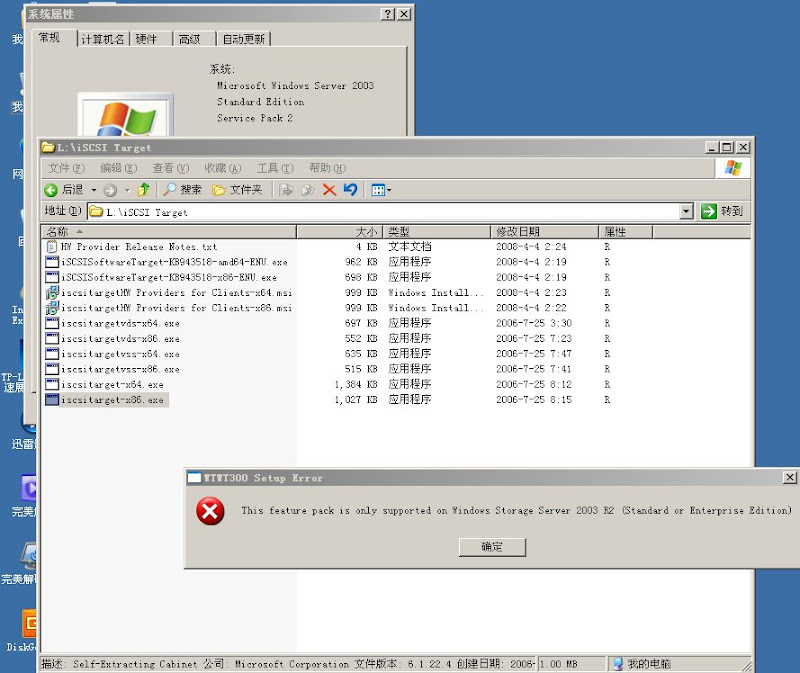800x673 pixels.
Task: Click the green Go (转到) button
Action: coord(721,211)
